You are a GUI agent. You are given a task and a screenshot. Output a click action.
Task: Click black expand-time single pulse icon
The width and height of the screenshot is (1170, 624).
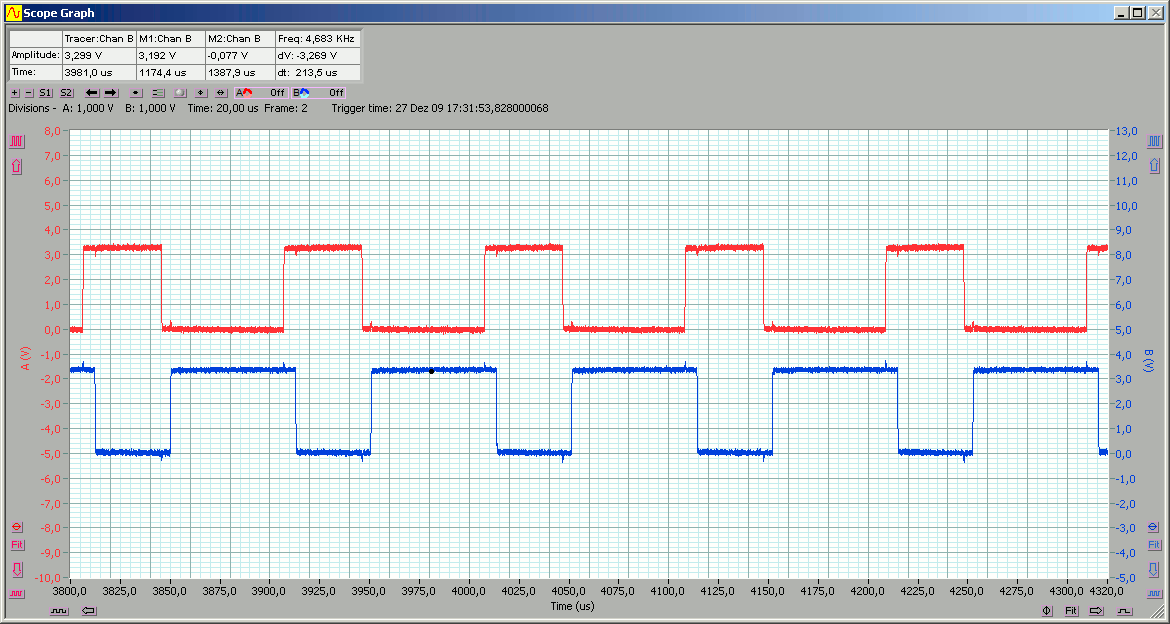(x=1124, y=611)
